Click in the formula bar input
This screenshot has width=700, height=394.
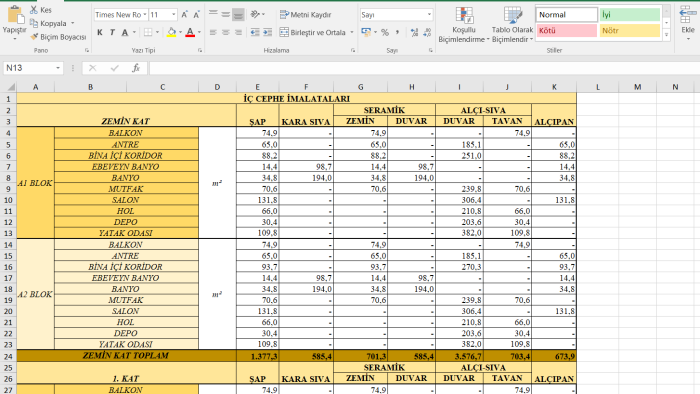point(424,68)
